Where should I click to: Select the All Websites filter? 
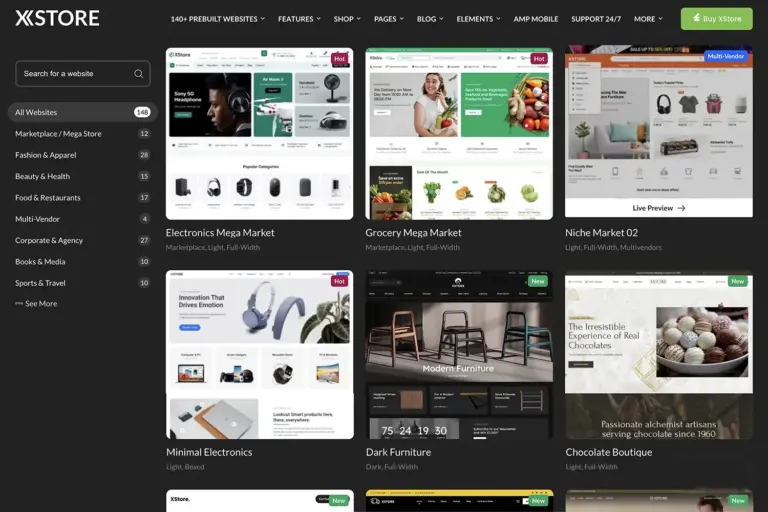pos(36,112)
